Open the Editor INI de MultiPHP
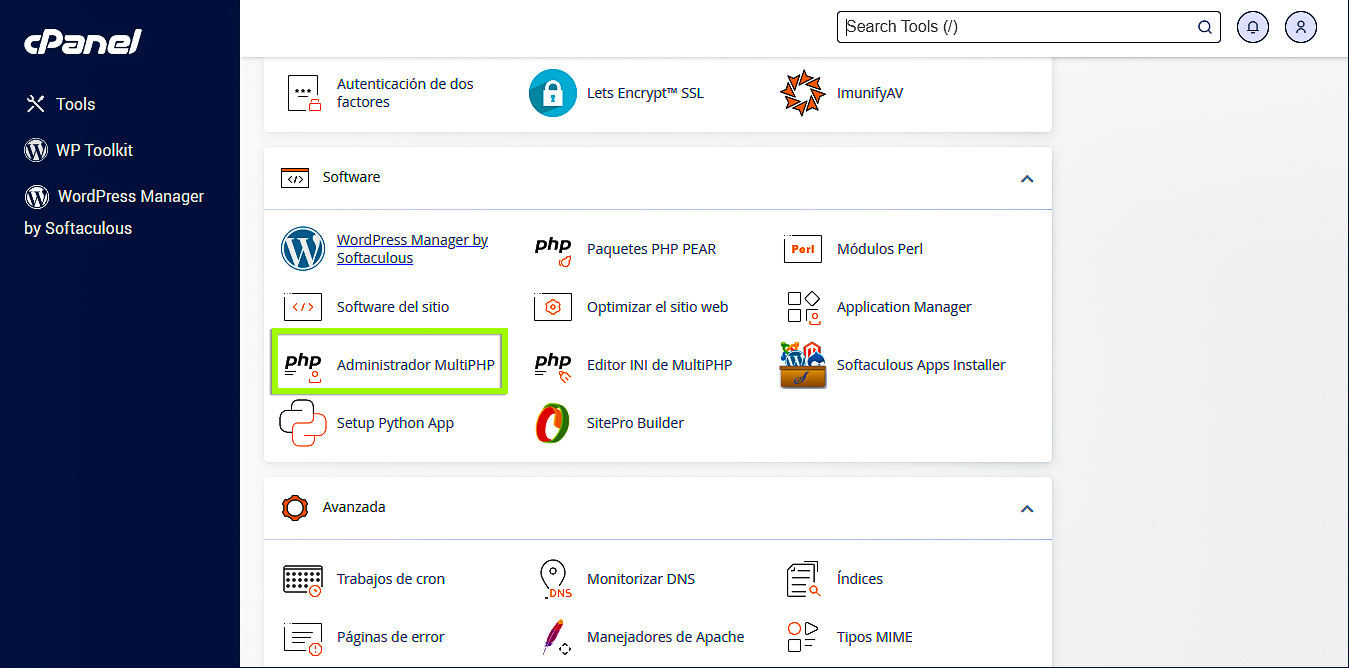1349x668 pixels. click(659, 364)
